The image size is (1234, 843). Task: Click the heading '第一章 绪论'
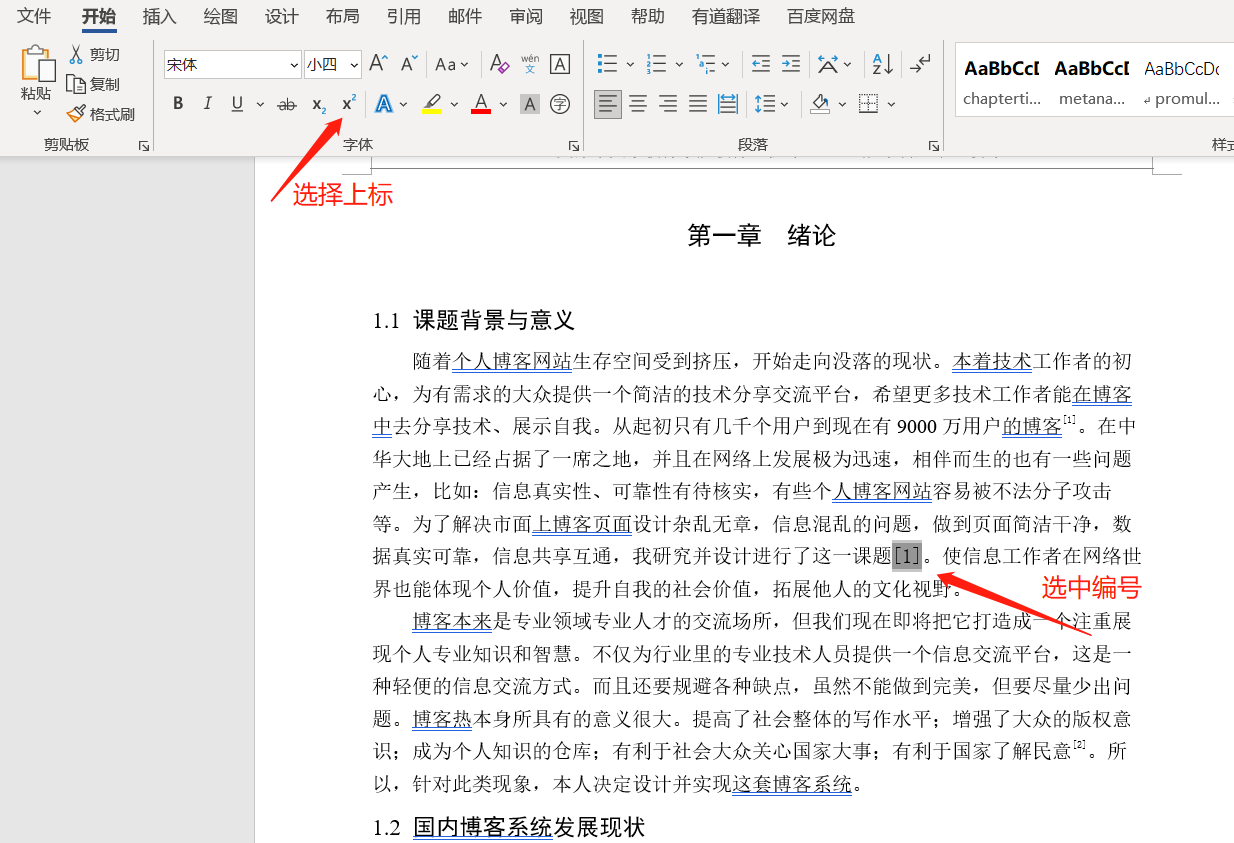tap(761, 236)
